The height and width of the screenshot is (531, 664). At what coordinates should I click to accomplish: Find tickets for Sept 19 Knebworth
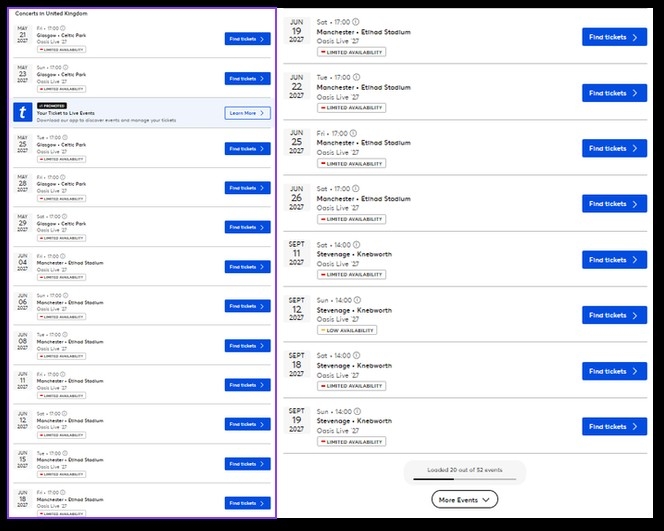pyautogui.click(x=614, y=426)
